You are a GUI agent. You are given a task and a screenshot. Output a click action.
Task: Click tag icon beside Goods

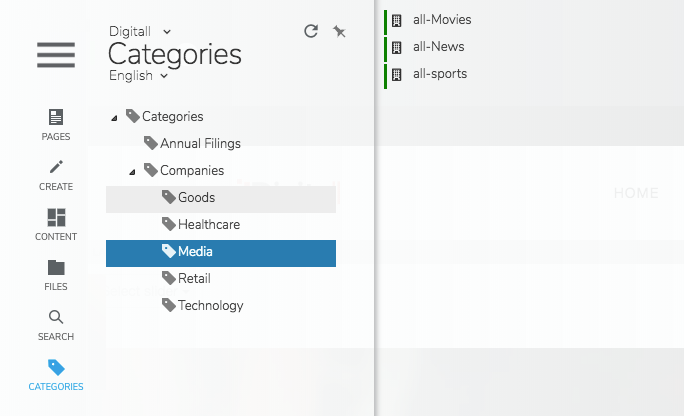click(168, 197)
